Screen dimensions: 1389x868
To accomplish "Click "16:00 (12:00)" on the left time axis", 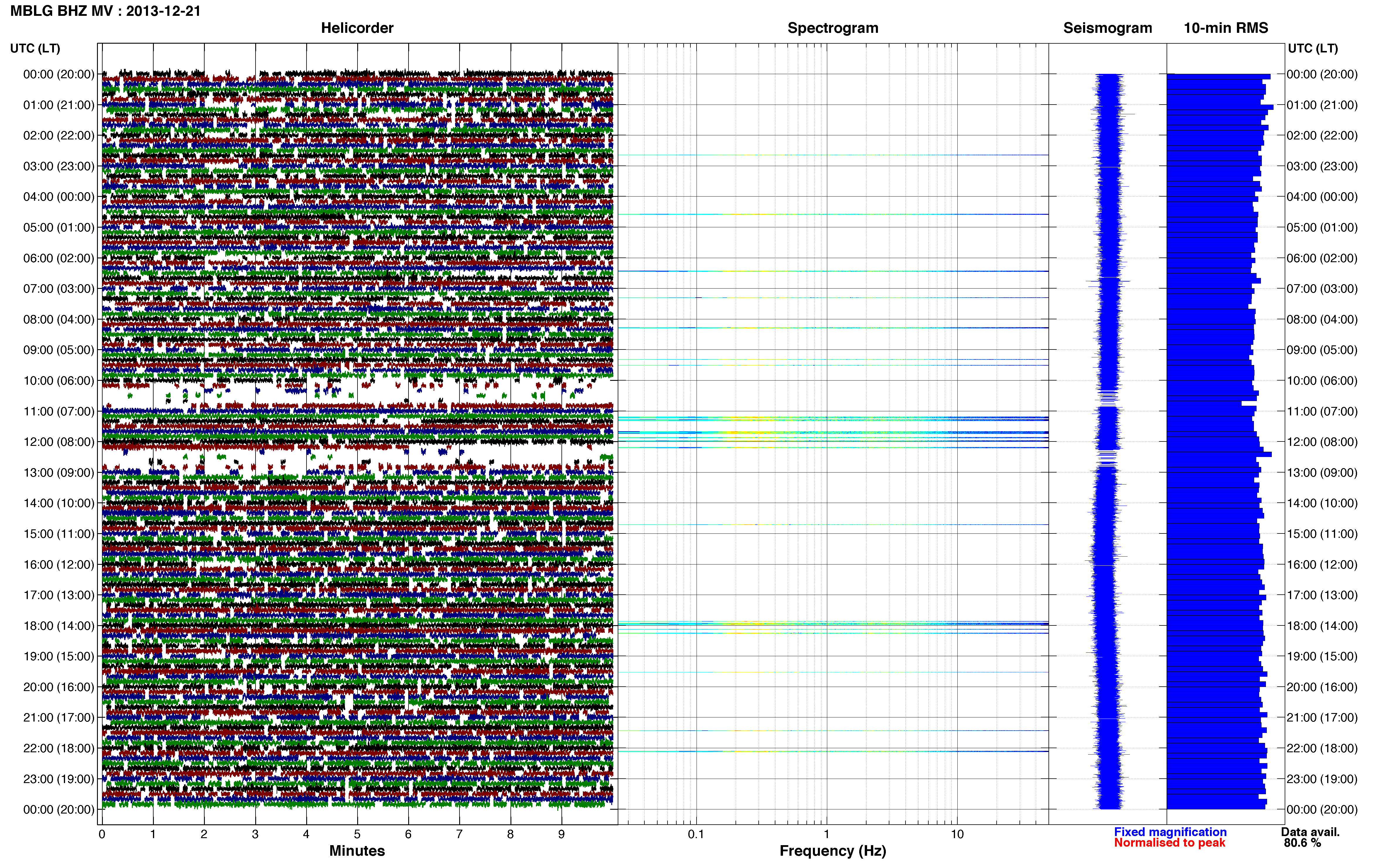I will pos(59,564).
